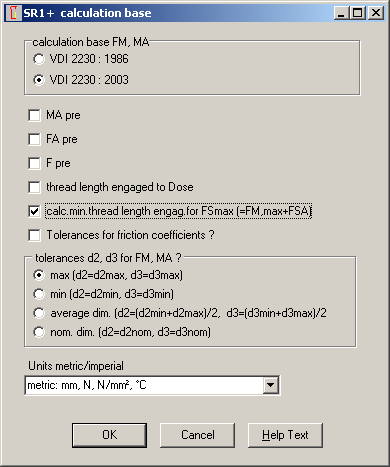
Task: Minimize the calculation base window
Action: [341, 13]
